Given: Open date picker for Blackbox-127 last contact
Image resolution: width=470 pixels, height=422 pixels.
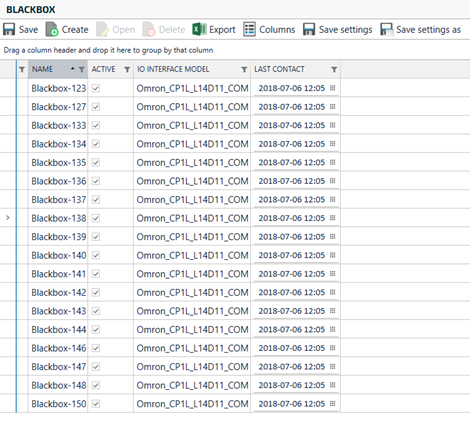Looking at the screenshot, I should [x=332, y=107].
